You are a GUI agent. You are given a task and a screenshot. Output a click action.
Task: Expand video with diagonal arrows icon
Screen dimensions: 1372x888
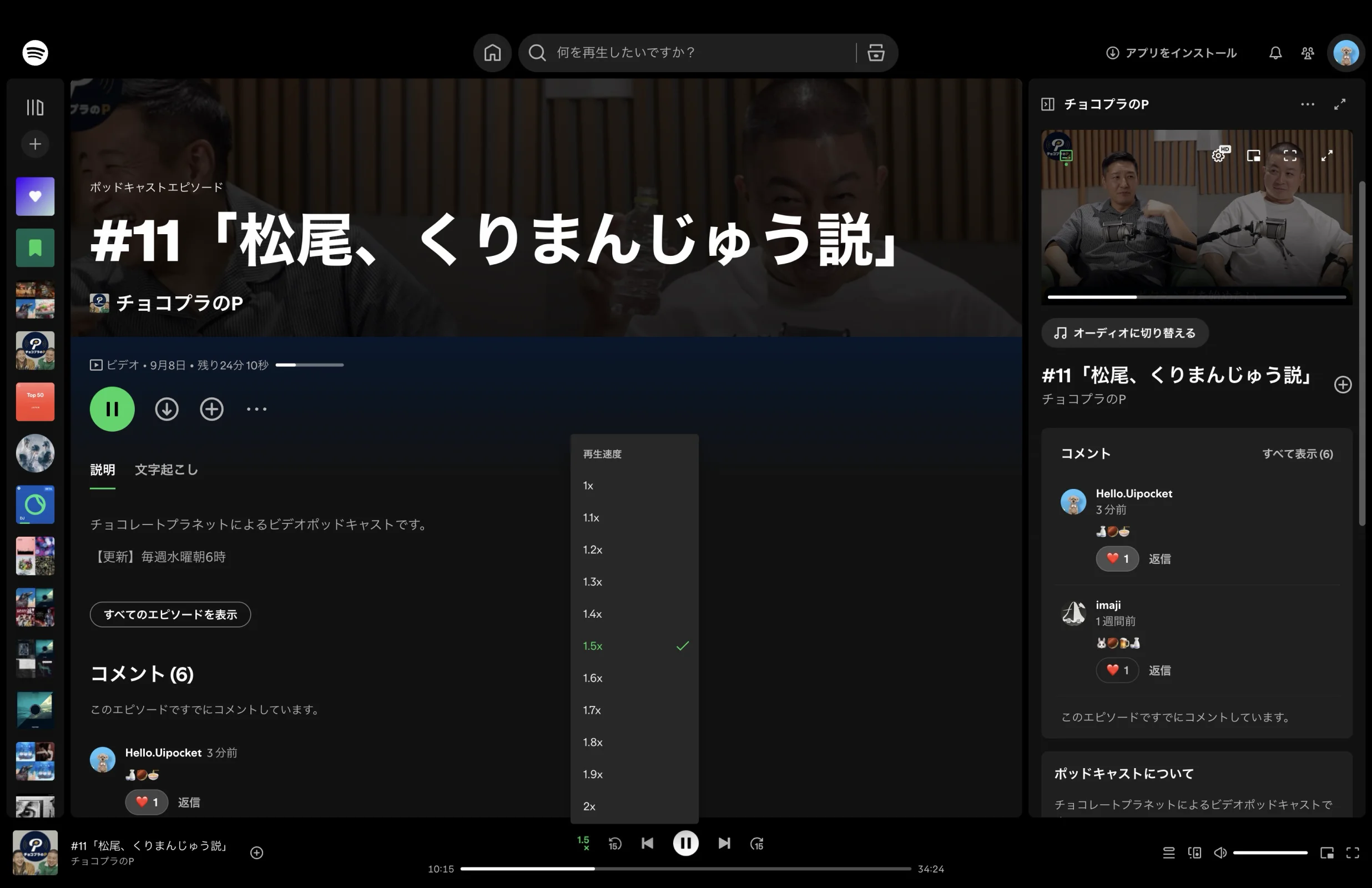(x=1326, y=155)
